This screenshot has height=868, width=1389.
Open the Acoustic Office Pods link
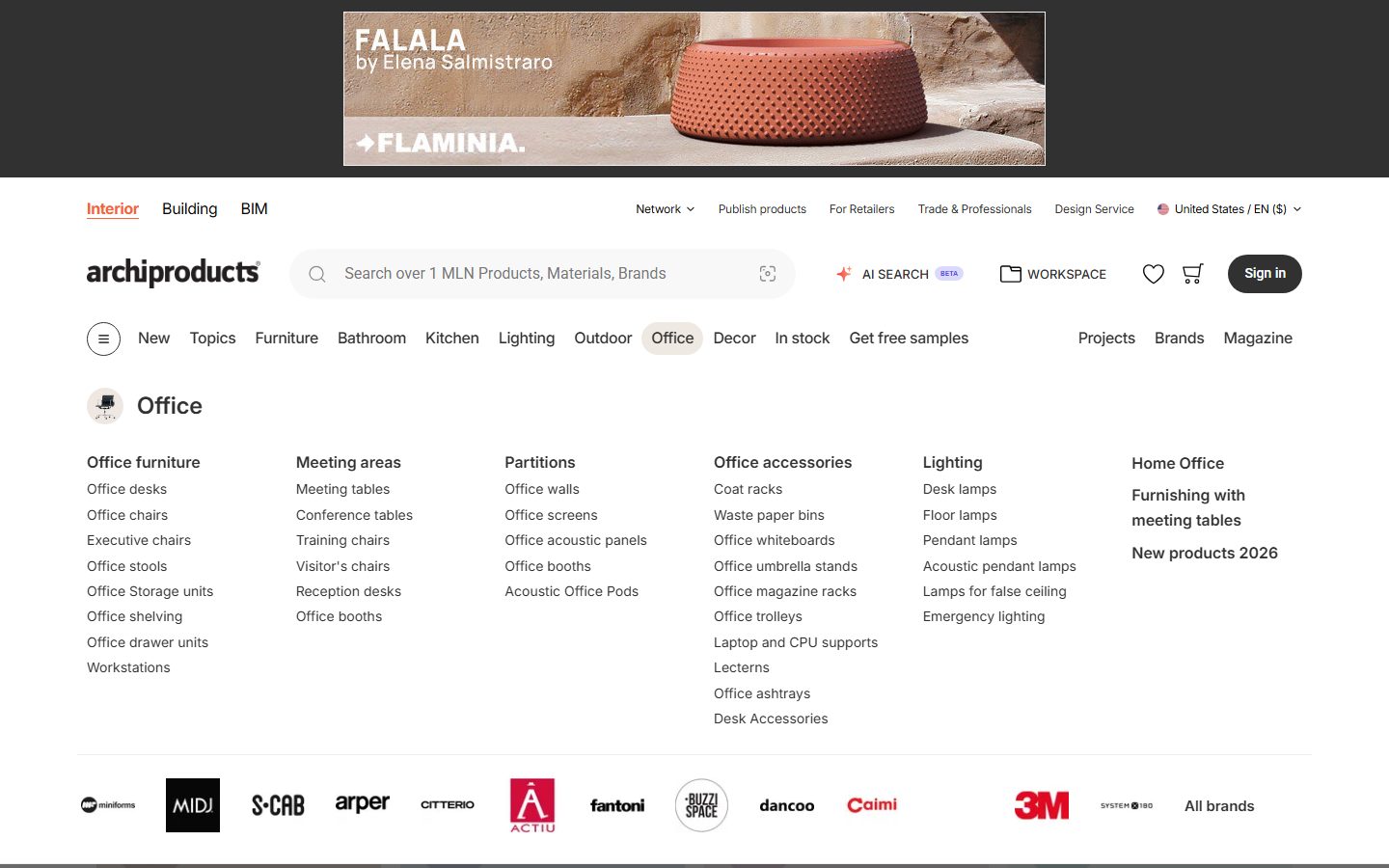pyautogui.click(x=572, y=591)
